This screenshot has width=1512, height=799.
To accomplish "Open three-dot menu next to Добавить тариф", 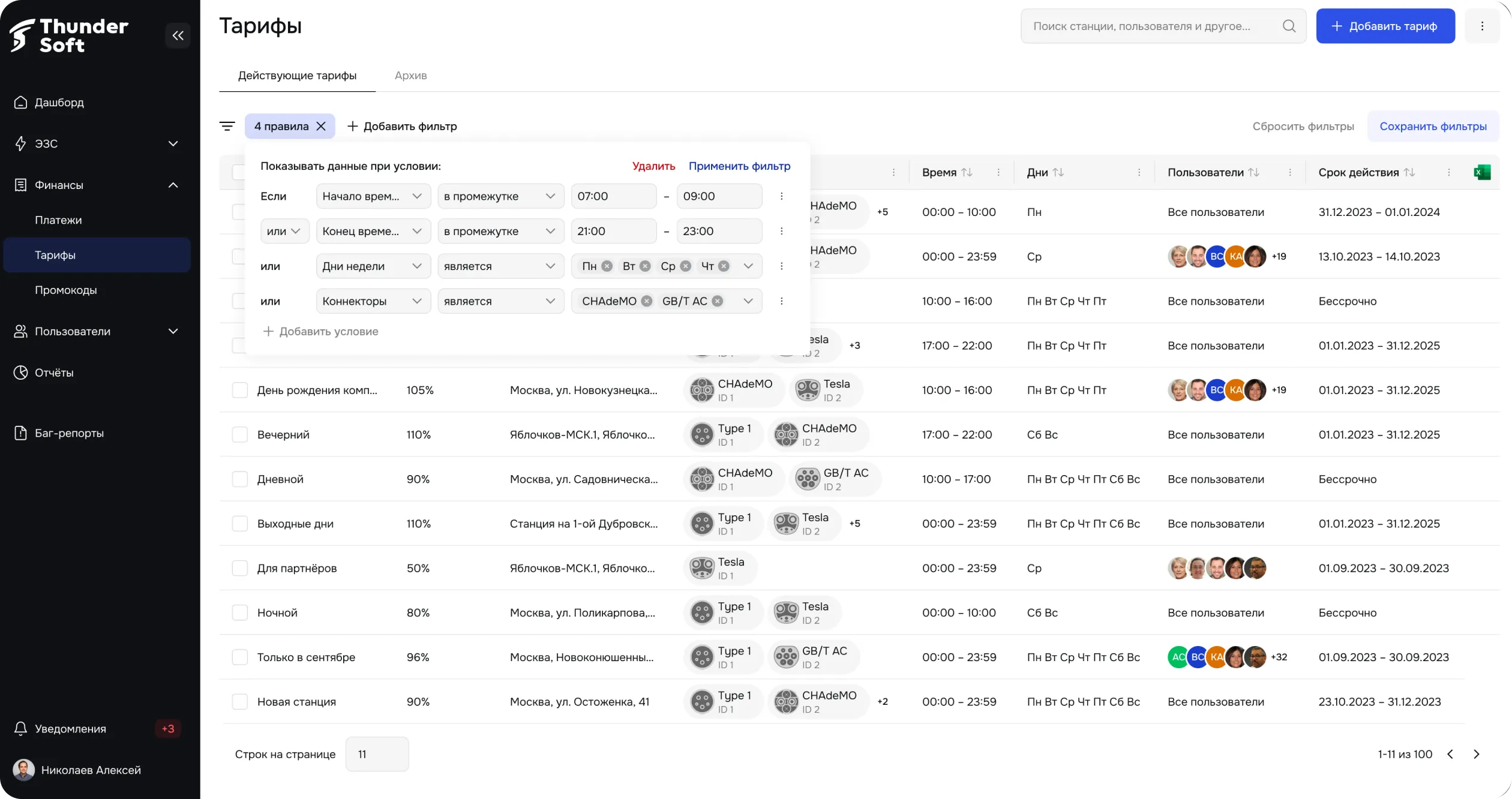I will pos(1481,26).
